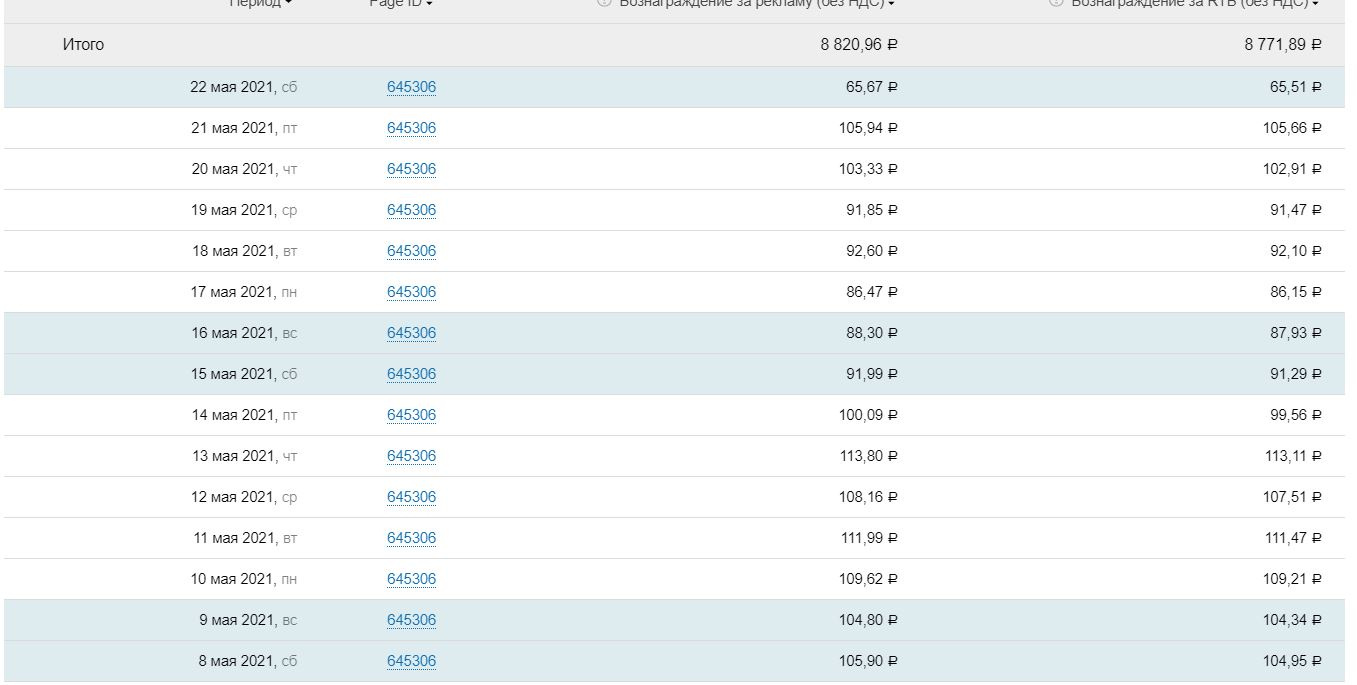The image size is (1357, 685).
Task: Click date cell '17 мая 2021, пн'
Action: [245, 292]
